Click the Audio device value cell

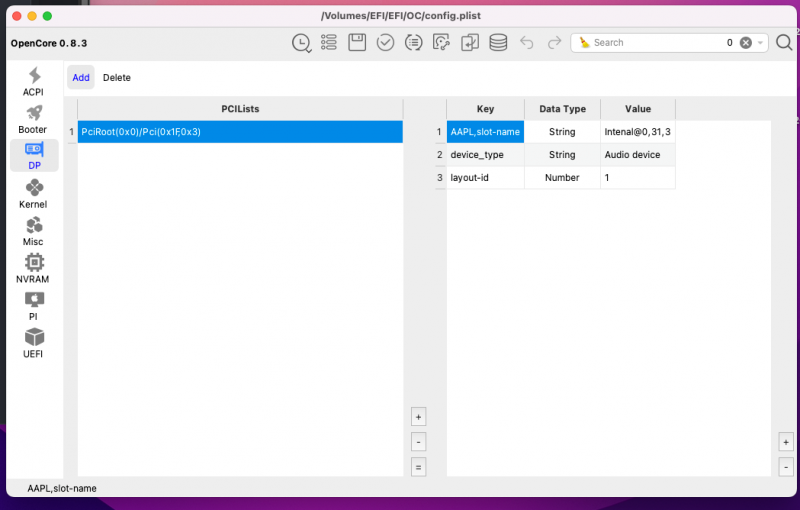click(x=638, y=155)
